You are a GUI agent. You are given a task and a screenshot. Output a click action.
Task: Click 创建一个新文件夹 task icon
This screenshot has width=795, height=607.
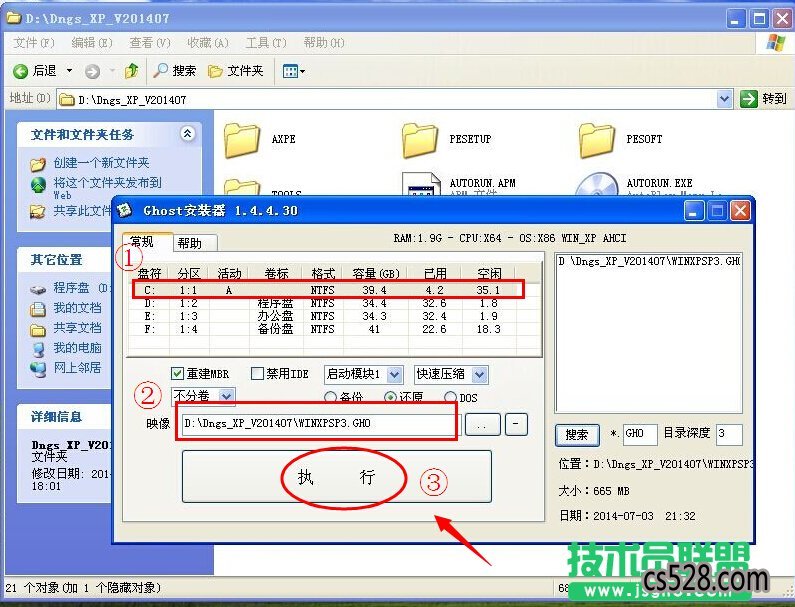click(38, 164)
